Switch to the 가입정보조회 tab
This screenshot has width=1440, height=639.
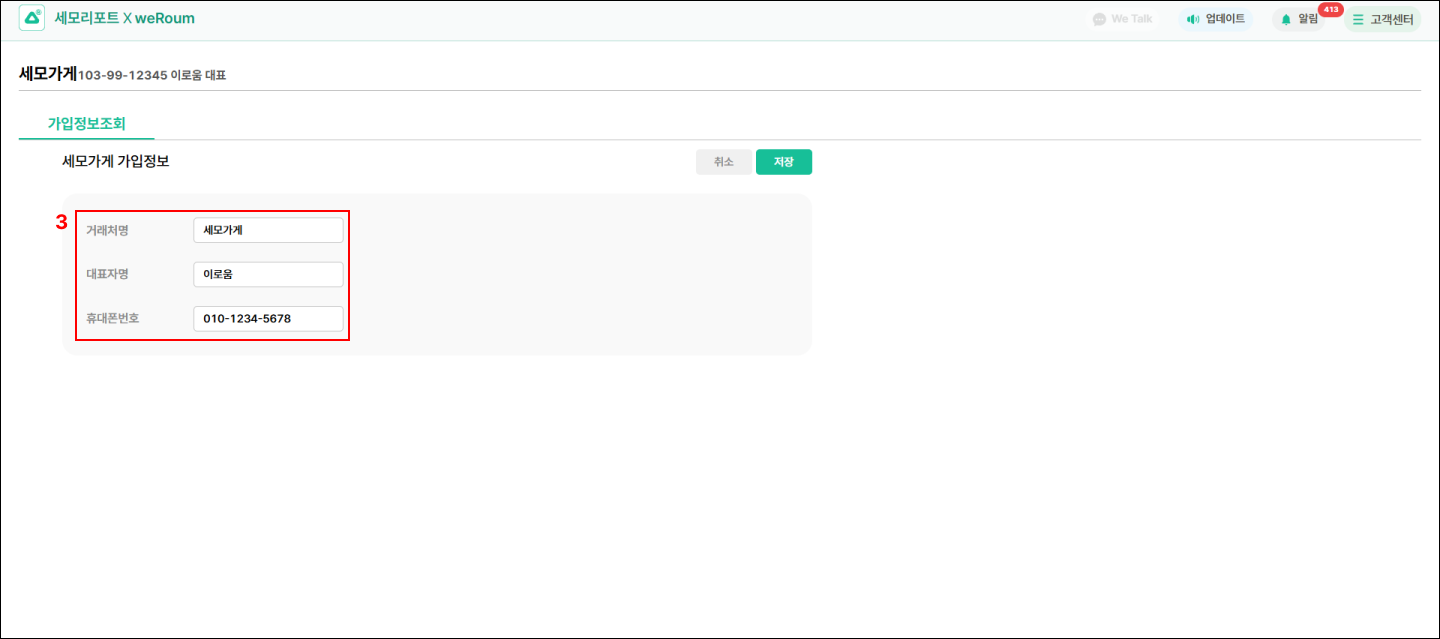tap(87, 123)
